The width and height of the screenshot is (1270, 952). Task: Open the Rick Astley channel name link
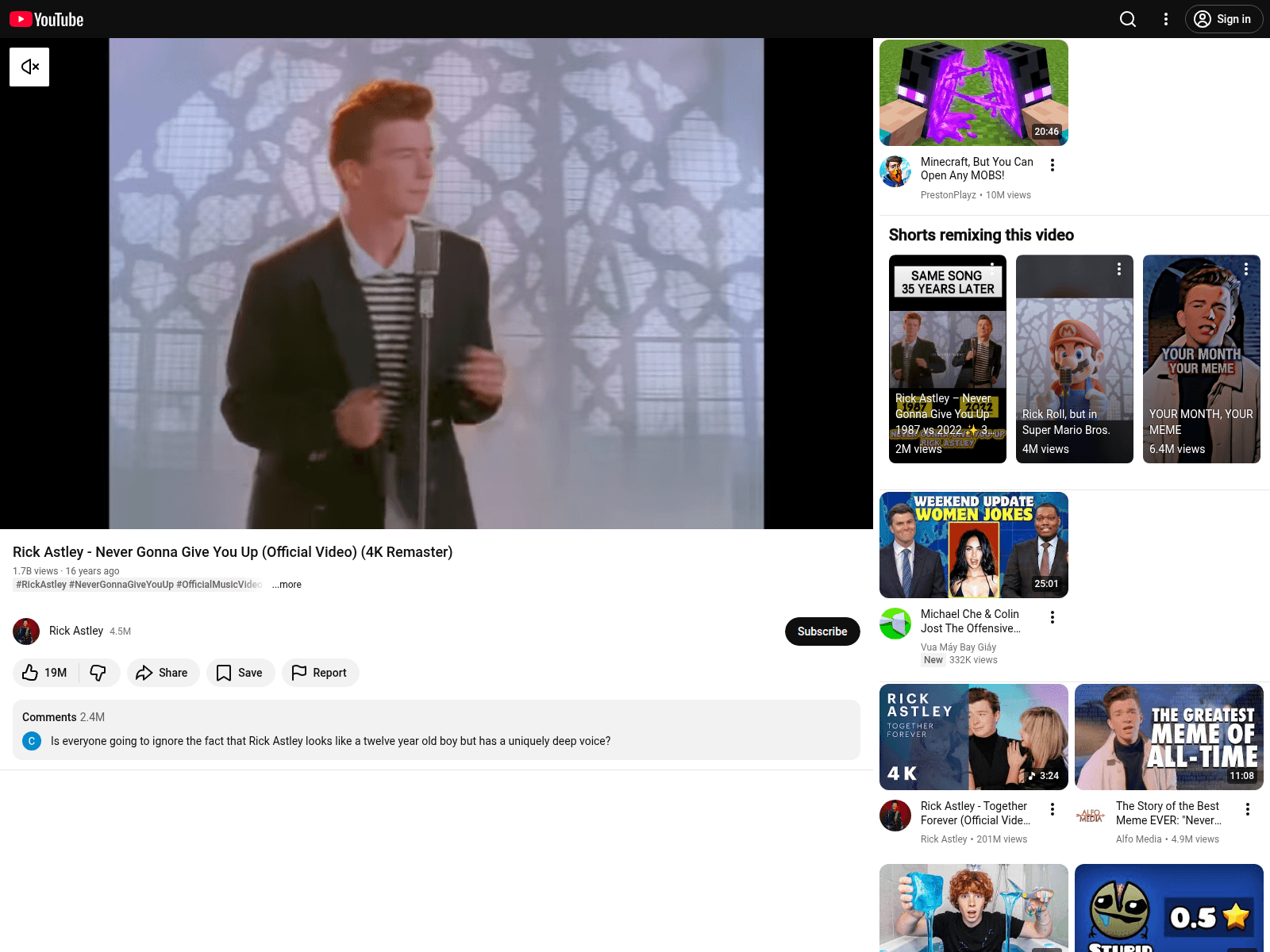76,631
